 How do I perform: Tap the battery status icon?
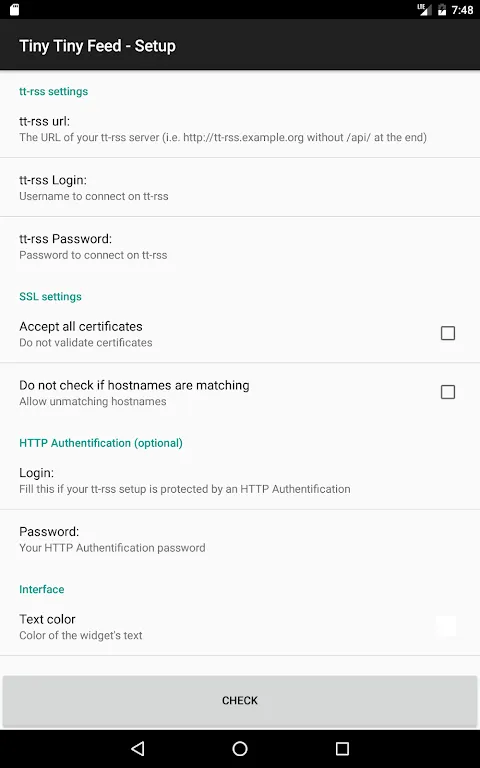(x=442, y=9)
